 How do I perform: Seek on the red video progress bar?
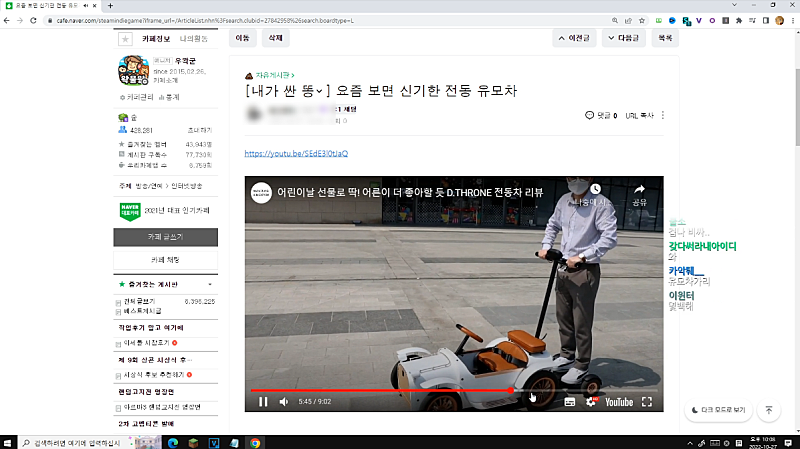point(400,390)
